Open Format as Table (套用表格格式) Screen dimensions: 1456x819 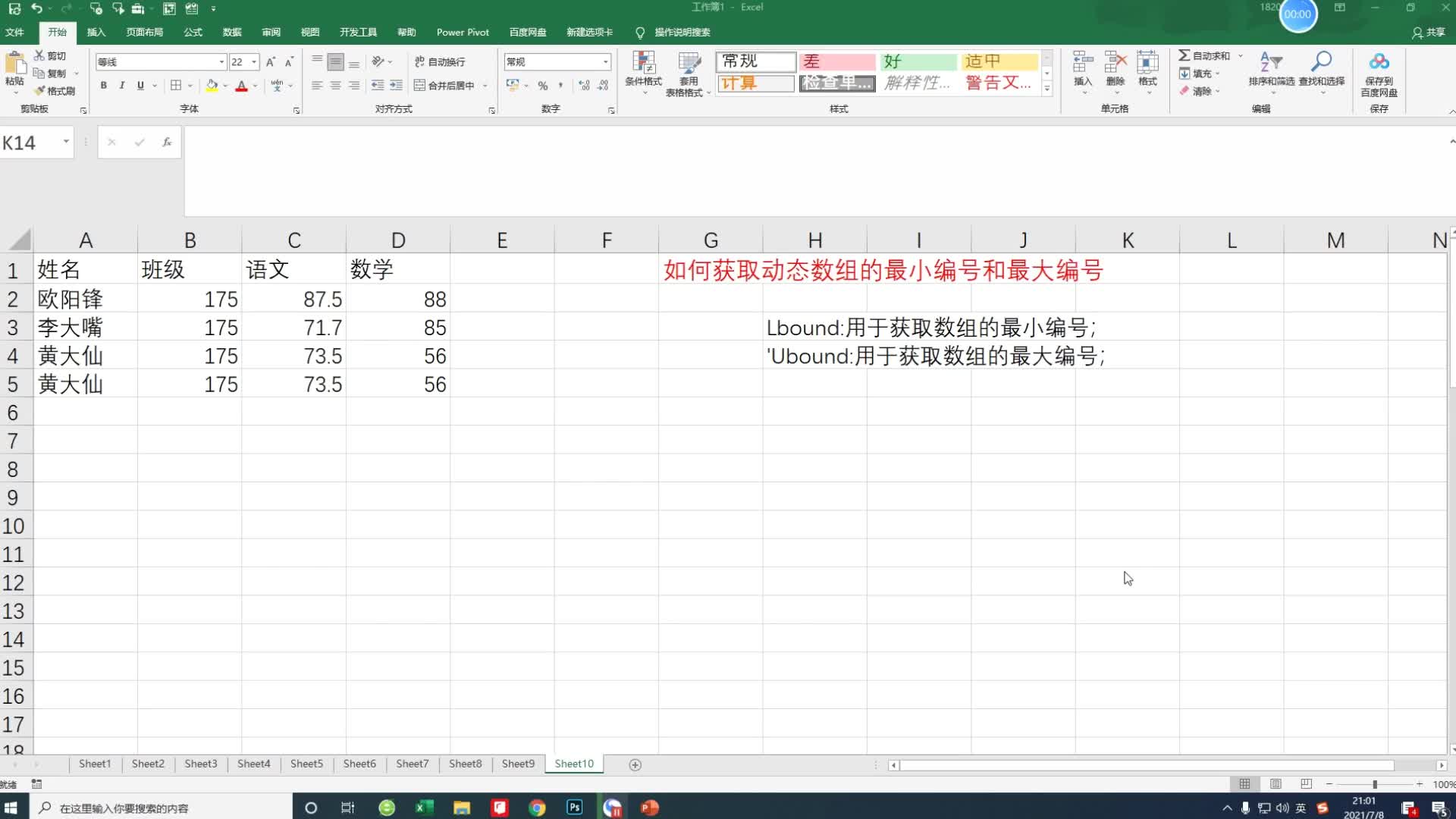tap(689, 73)
